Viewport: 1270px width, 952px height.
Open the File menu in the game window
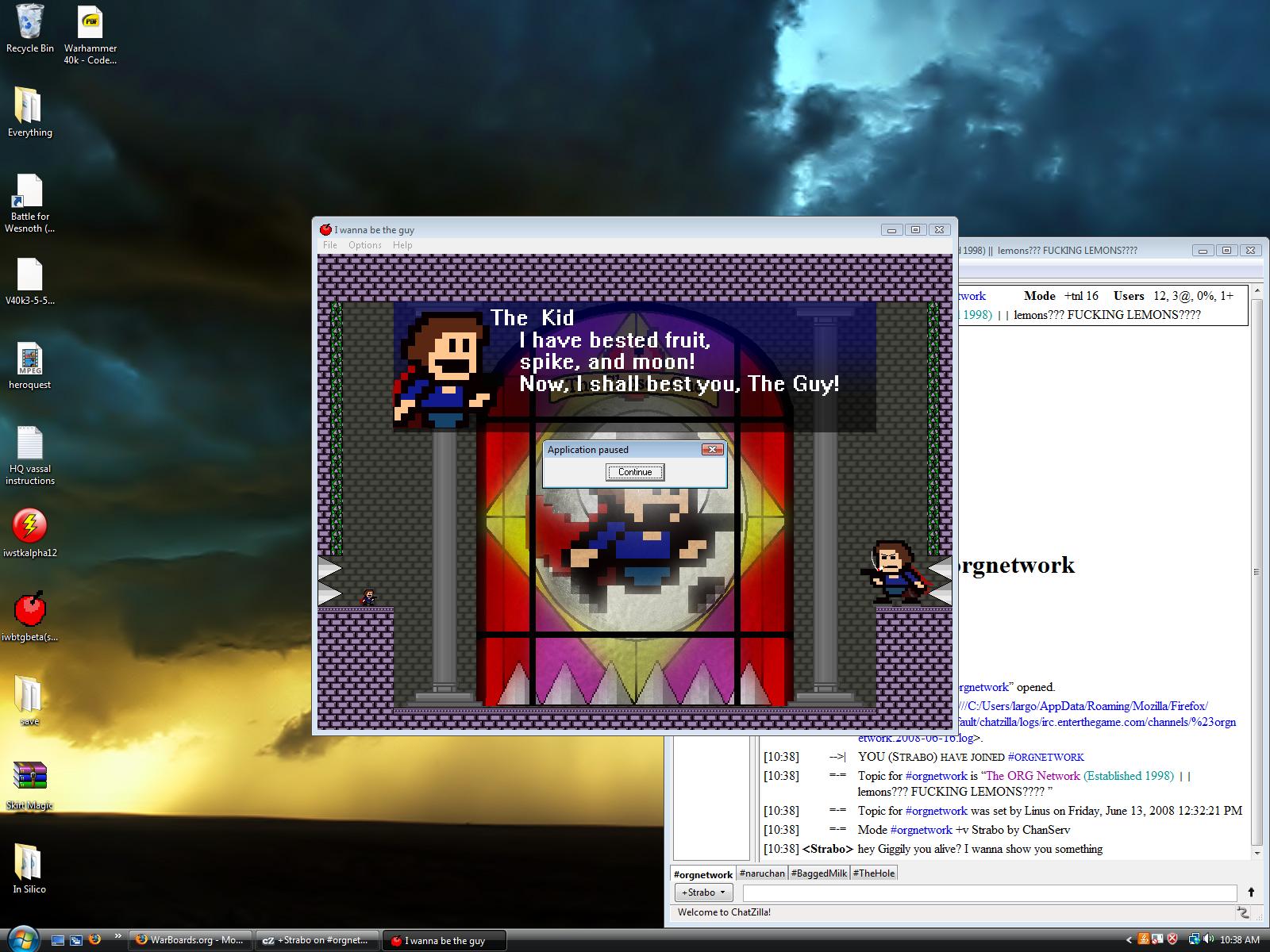330,245
